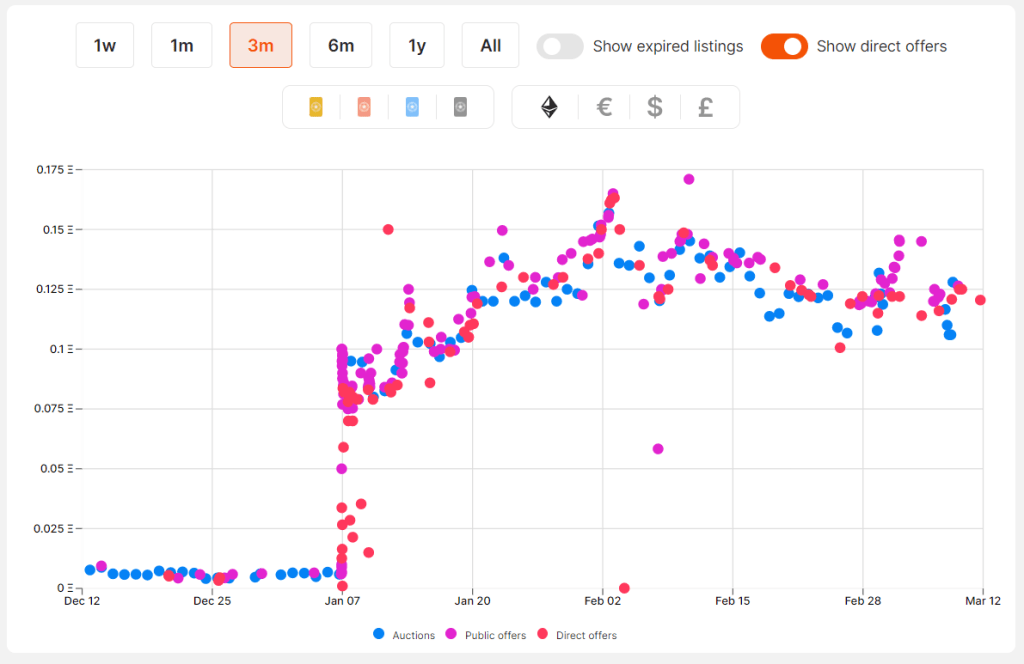1024x664 pixels.
Task: Click the highest public offer point near 0.17
Action: click(689, 179)
